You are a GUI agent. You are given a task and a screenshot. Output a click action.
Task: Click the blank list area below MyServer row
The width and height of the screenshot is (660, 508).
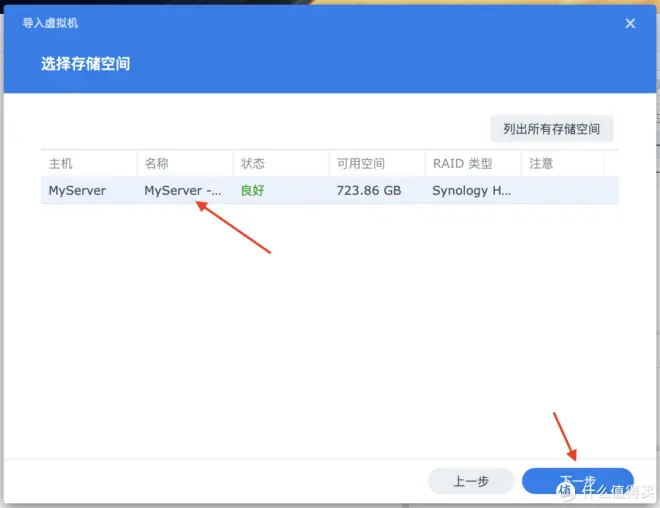coord(330,320)
